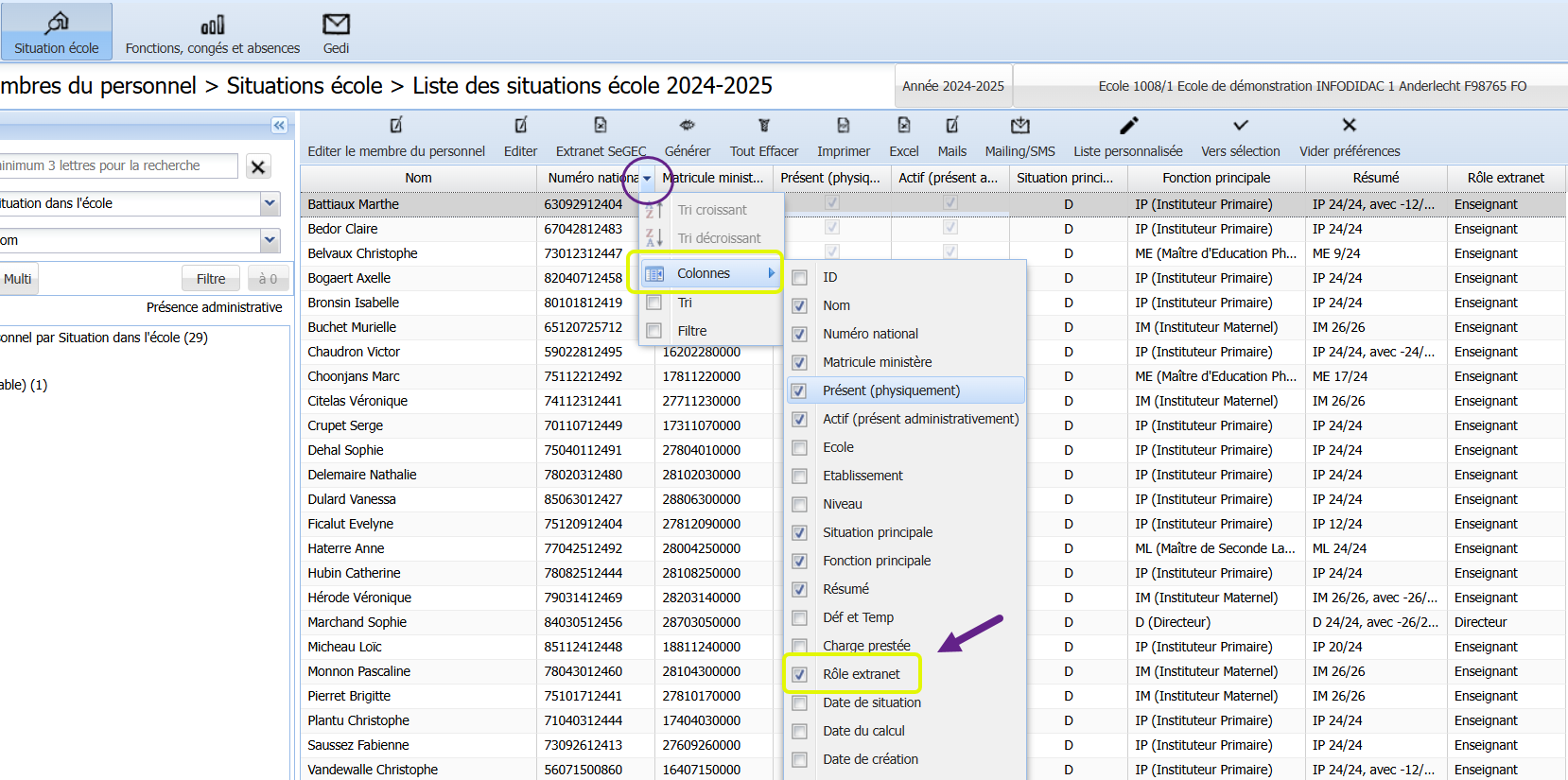Enable the Charge prestée column

coord(800,647)
